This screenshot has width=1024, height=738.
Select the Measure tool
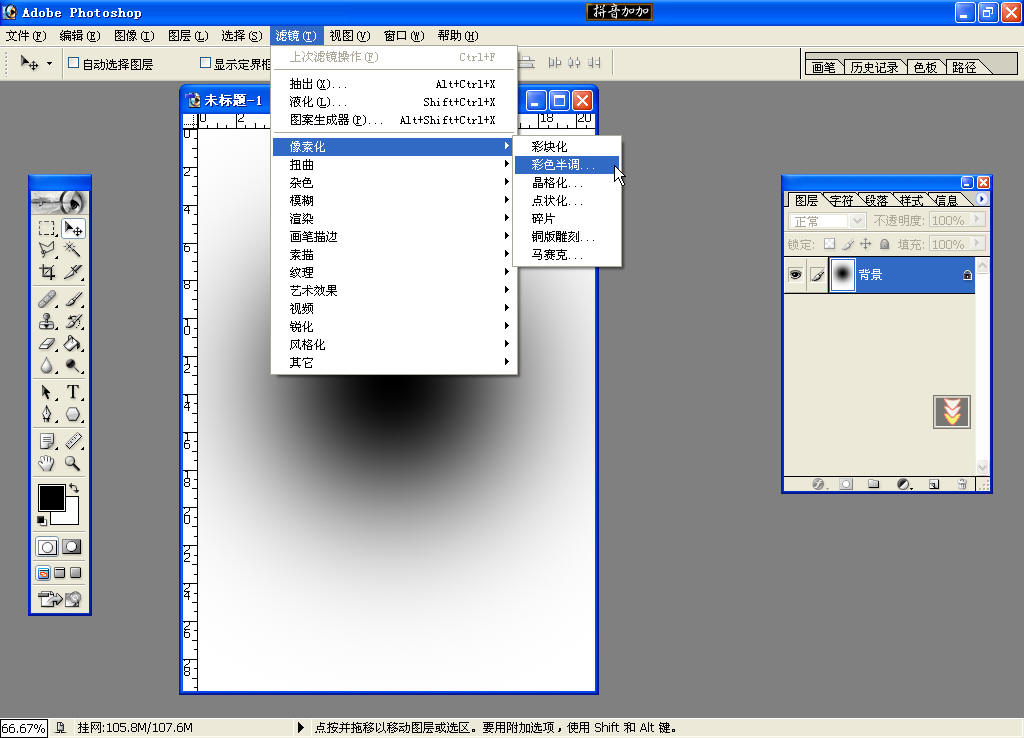pyautogui.click(x=73, y=441)
